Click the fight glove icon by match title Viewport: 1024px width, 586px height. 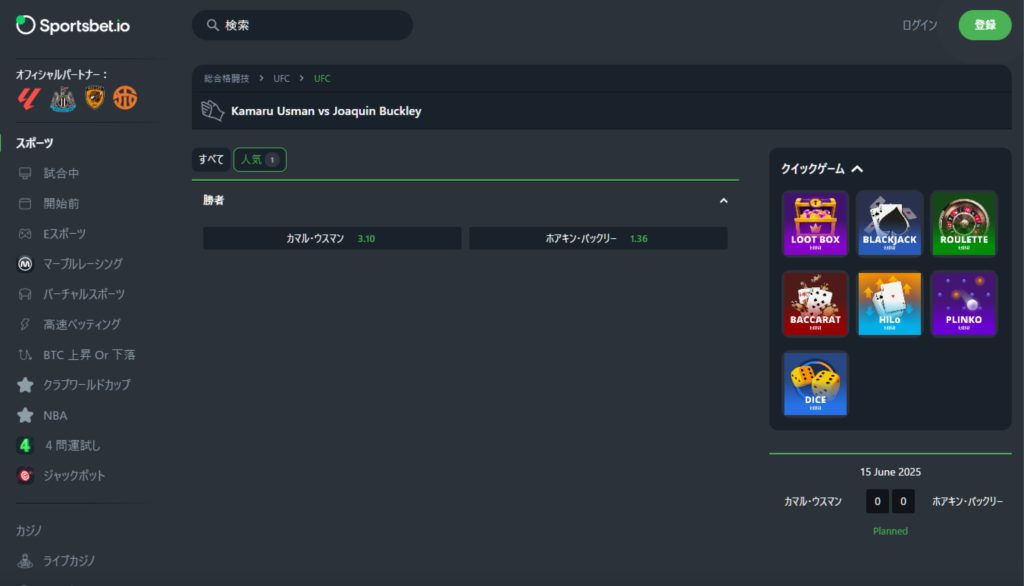coord(212,110)
